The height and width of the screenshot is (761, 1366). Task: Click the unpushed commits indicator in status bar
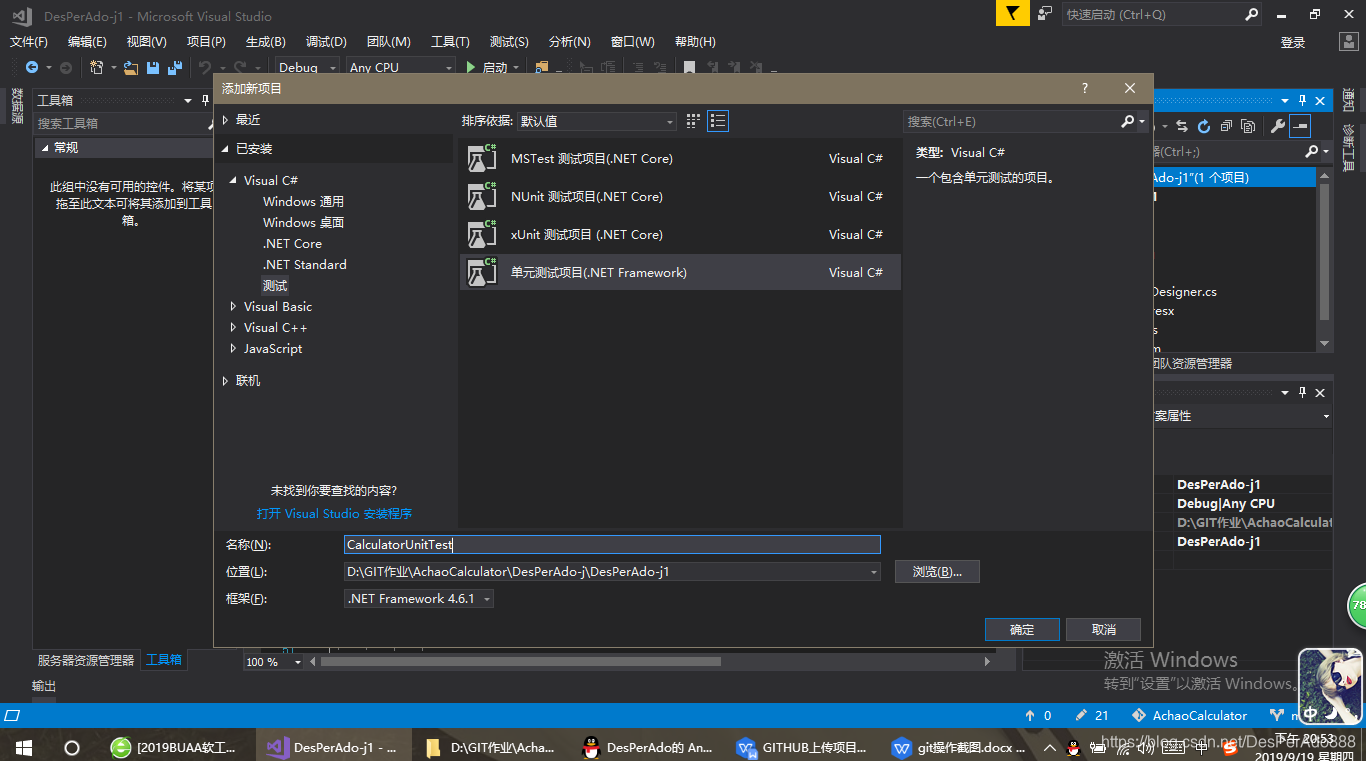1038,715
